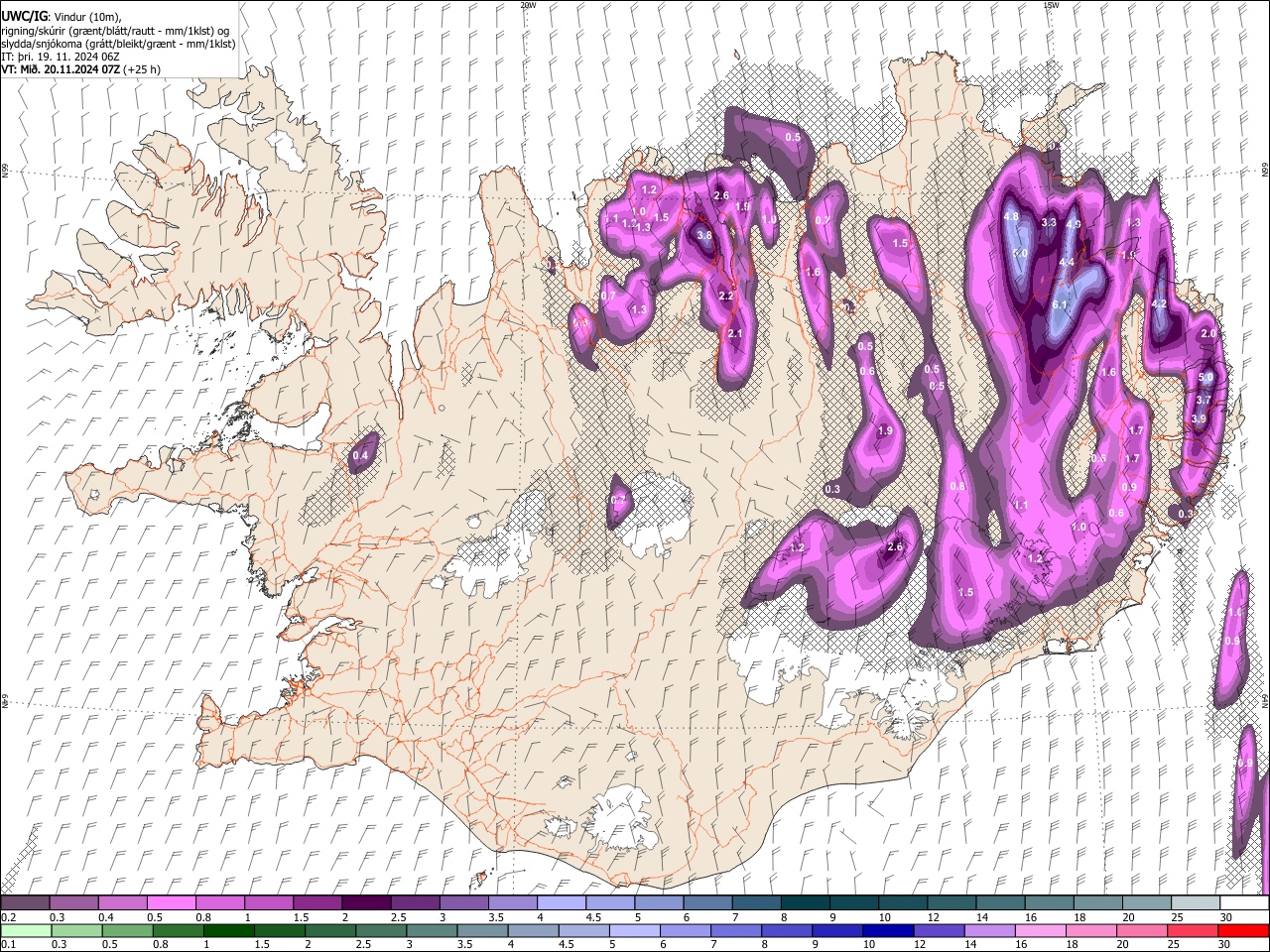The height and width of the screenshot is (952, 1270).
Task: Pick the darkest green 1 mm rain swatch
Action: point(229,931)
